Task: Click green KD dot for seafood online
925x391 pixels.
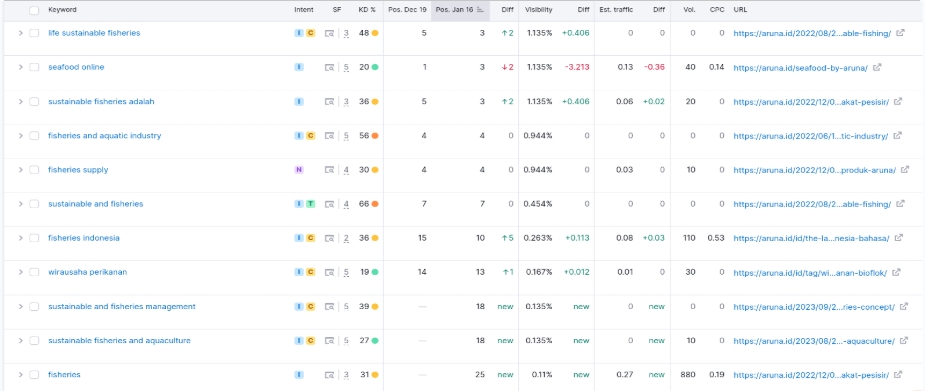Action: 375,67
